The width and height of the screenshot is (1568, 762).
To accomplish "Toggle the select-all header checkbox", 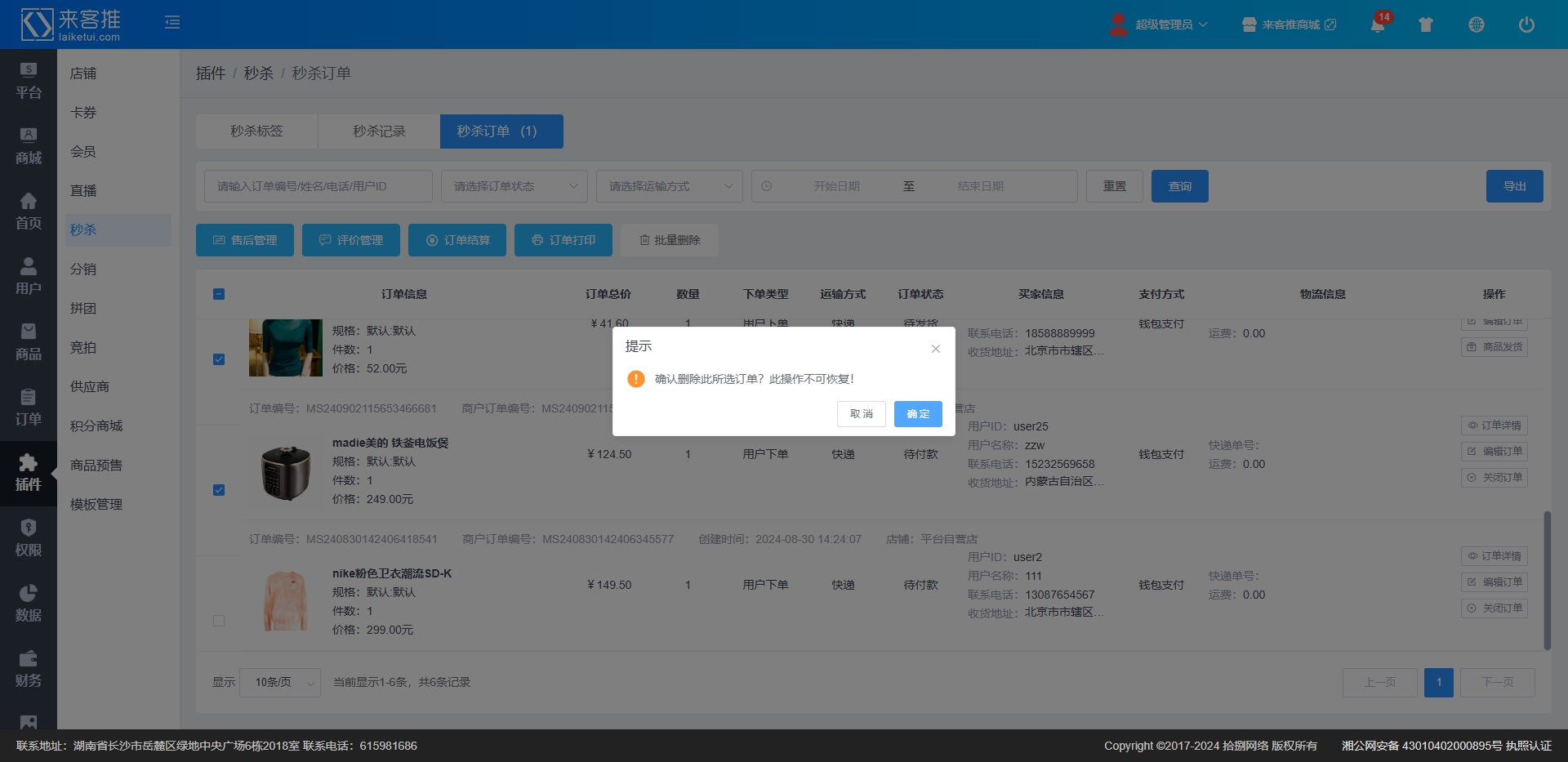I will 219,294.
